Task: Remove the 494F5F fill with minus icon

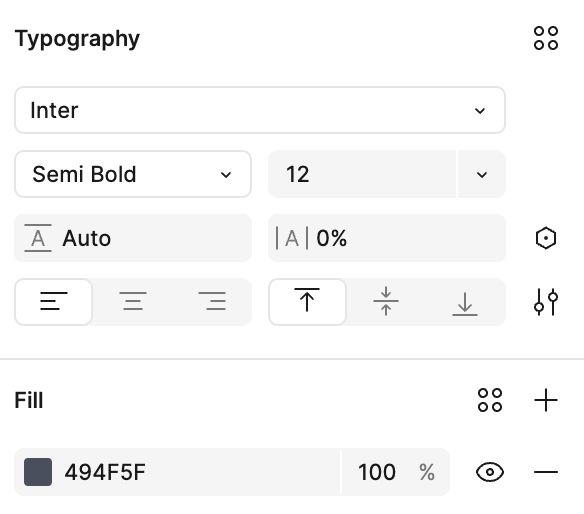Action: (x=546, y=472)
